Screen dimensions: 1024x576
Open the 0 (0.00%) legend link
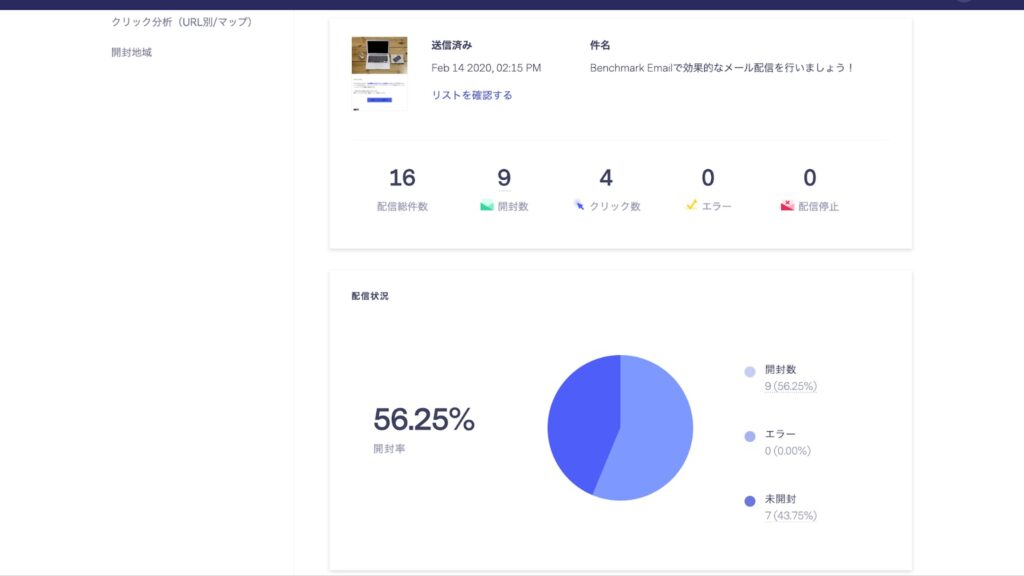788,451
